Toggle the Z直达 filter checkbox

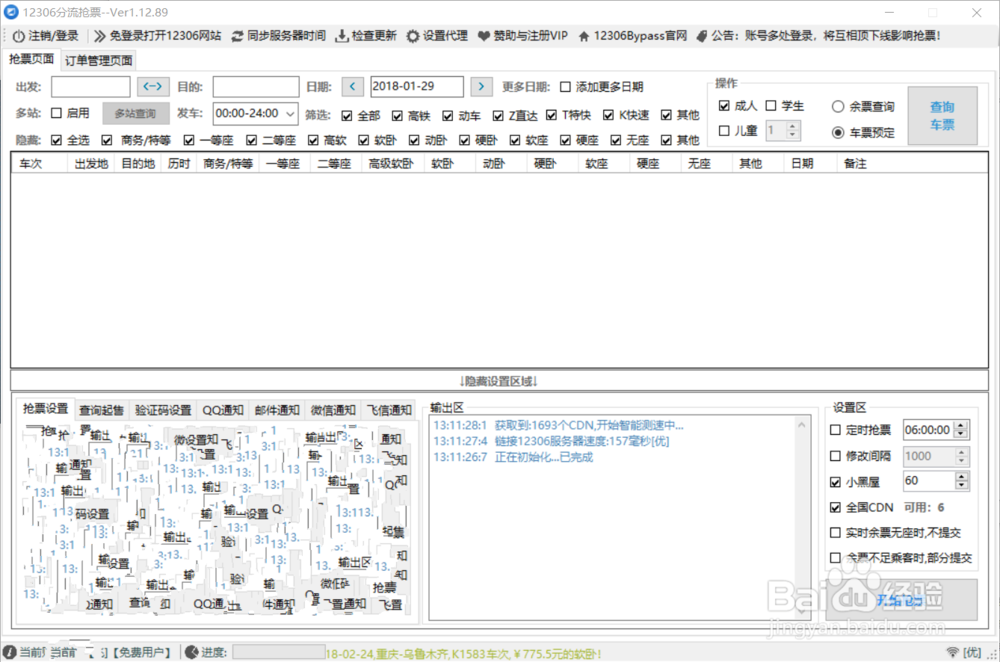[x=498, y=115]
